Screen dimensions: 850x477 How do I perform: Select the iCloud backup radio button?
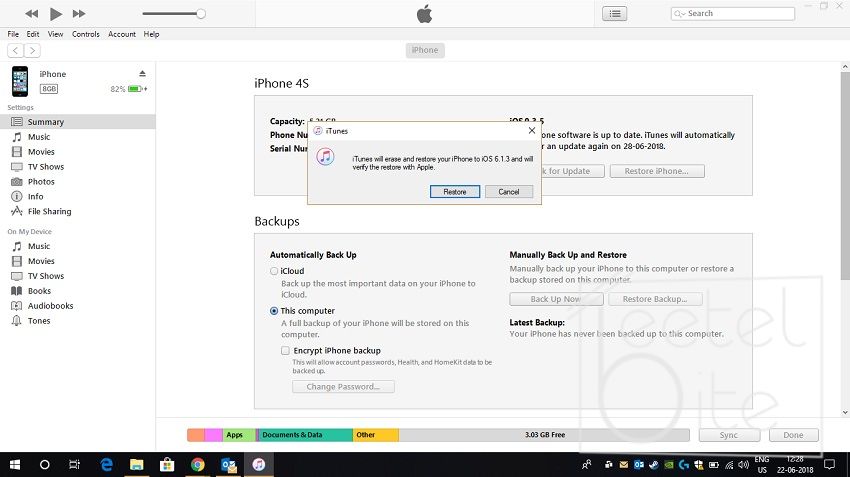click(x=274, y=271)
